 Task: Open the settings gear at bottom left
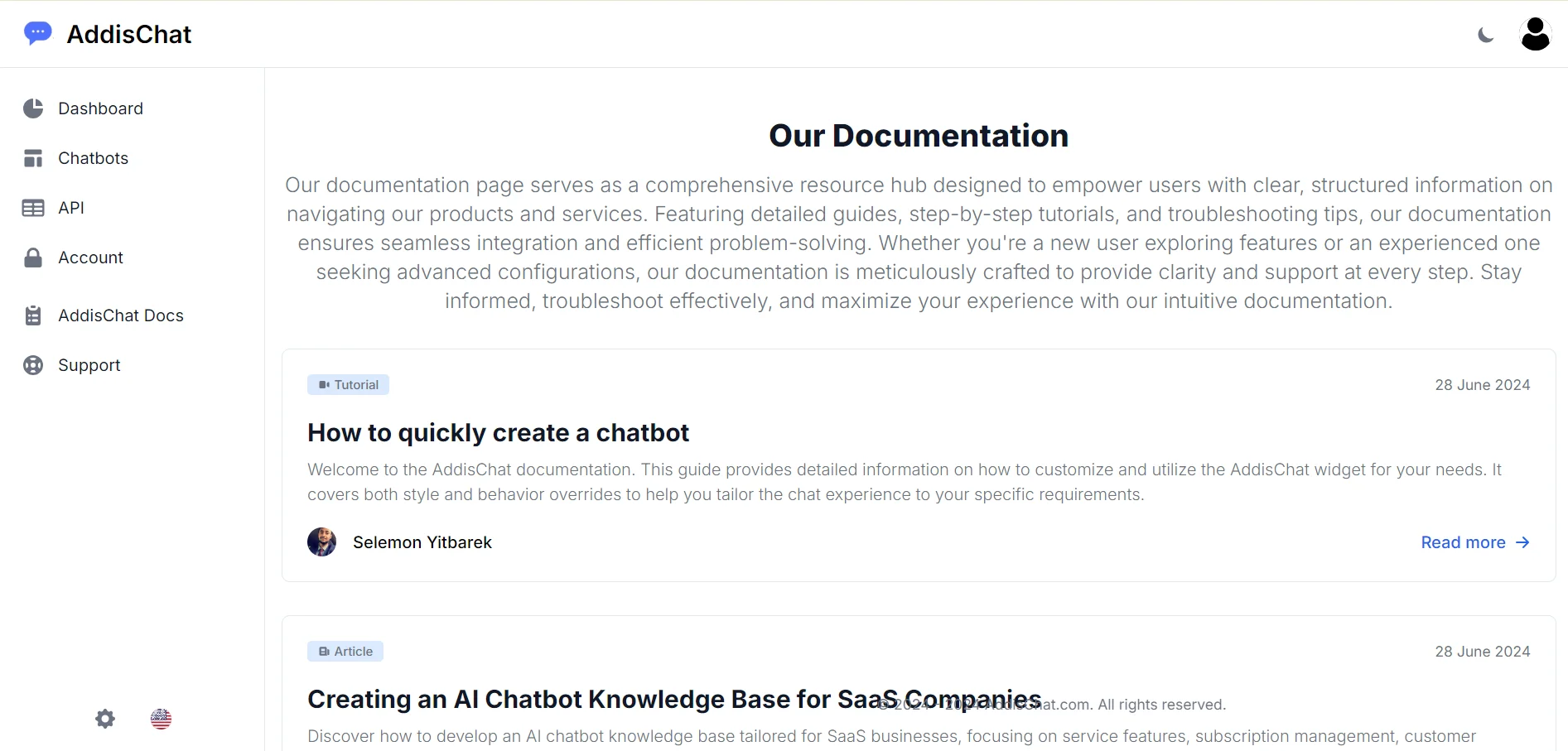[x=104, y=719]
